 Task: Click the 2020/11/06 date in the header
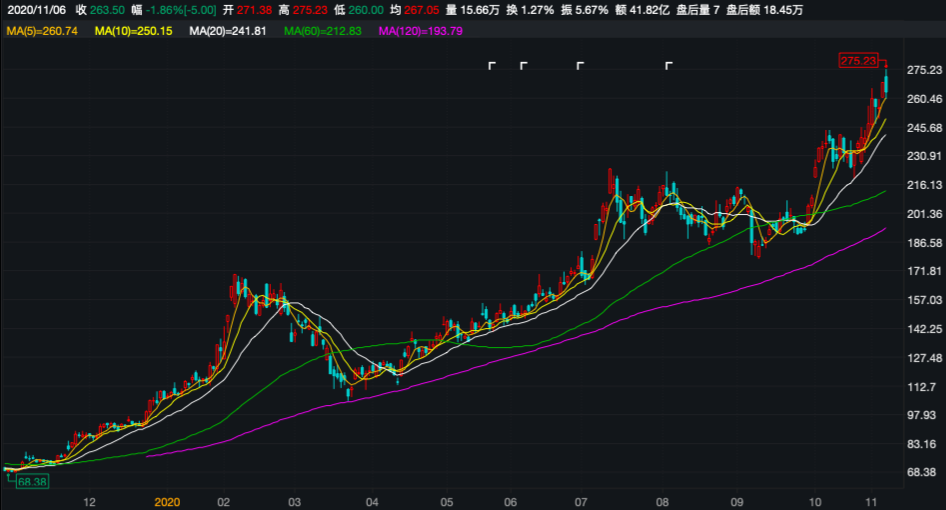pyautogui.click(x=36, y=10)
